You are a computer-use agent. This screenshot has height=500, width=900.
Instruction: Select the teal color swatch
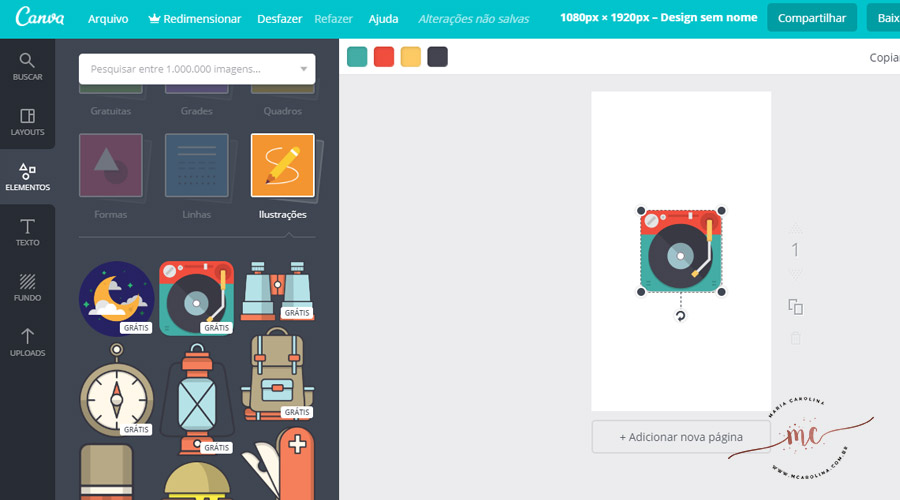[x=357, y=57]
